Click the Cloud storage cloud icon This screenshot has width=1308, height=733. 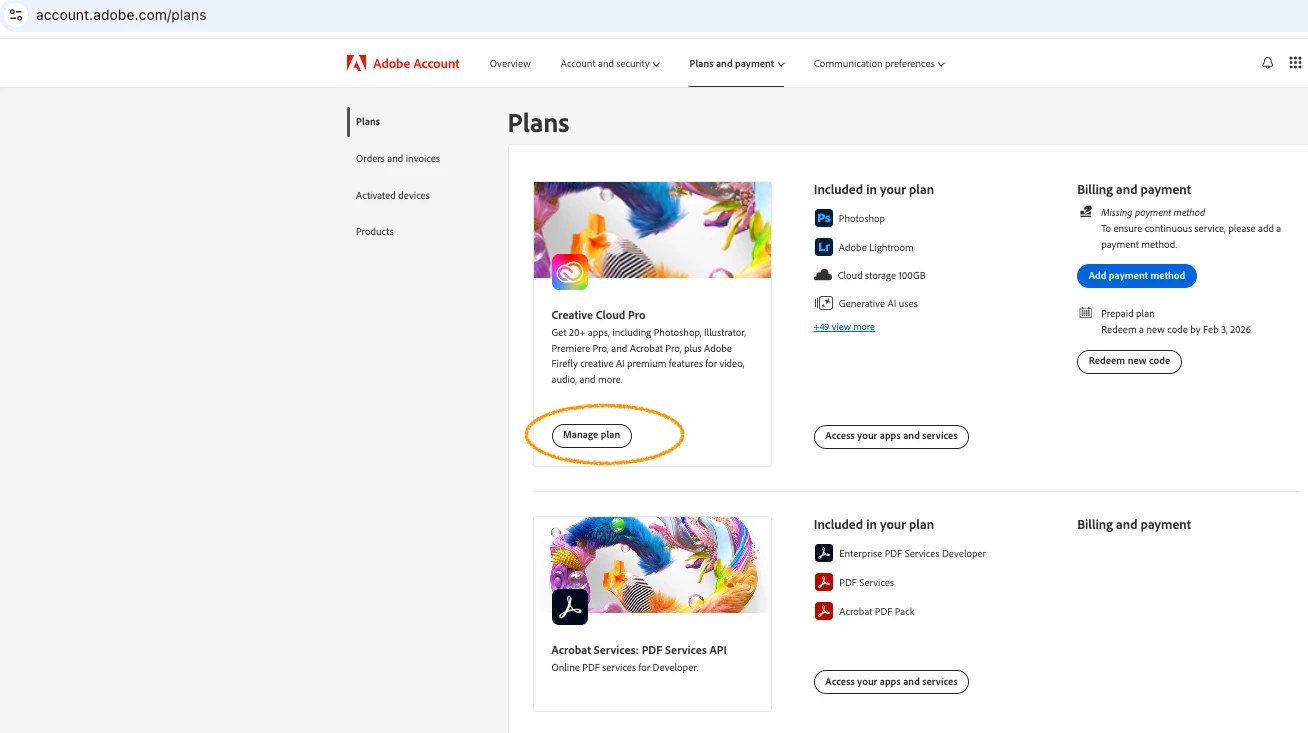tap(824, 275)
